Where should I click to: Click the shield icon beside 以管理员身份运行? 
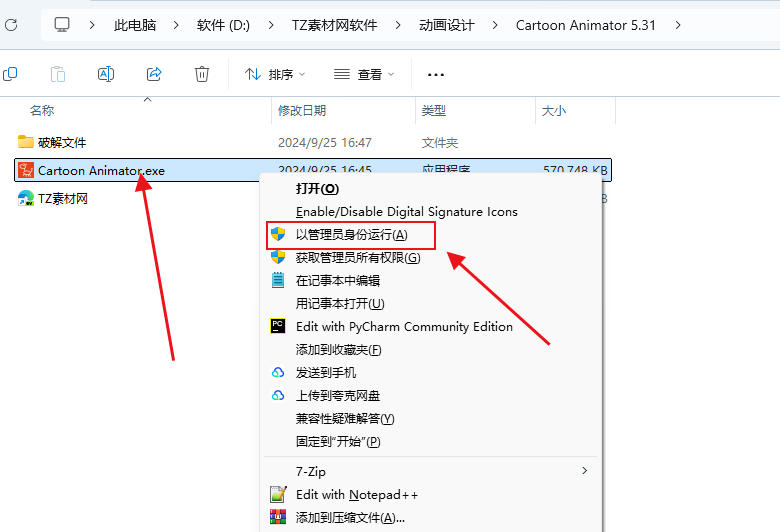(278, 234)
